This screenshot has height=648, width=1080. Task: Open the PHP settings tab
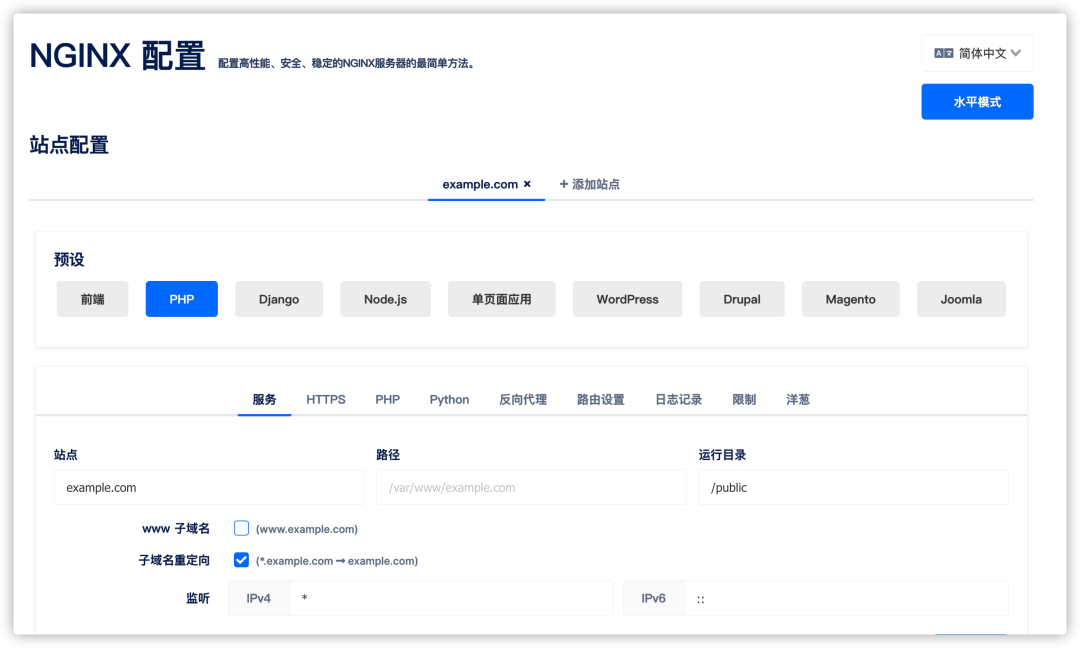pyautogui.click(x=388, y=399)
